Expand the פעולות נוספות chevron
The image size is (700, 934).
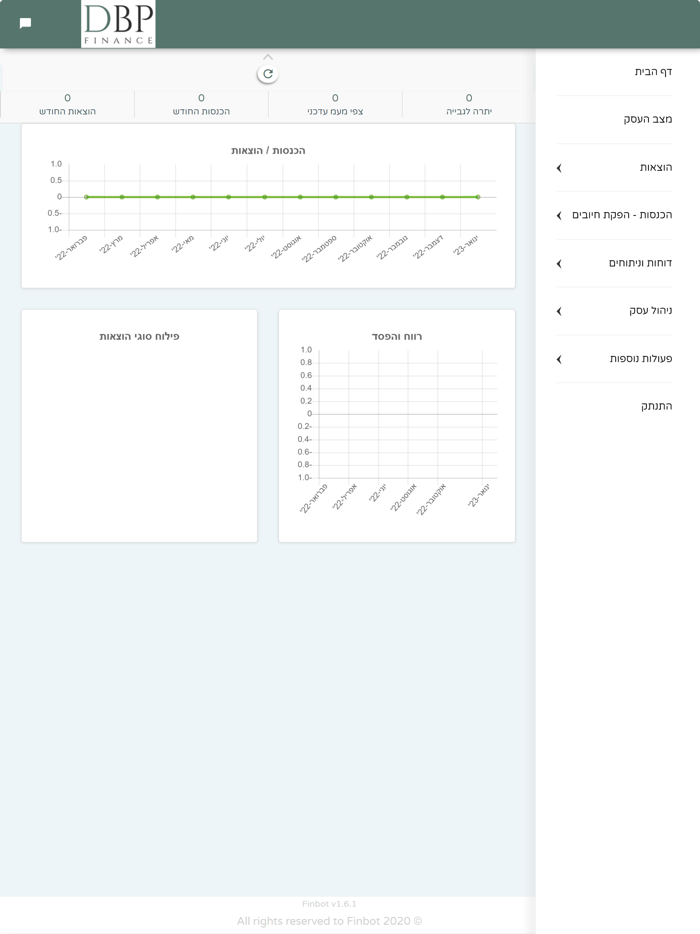pyautogui.click(x=559, y=359)
